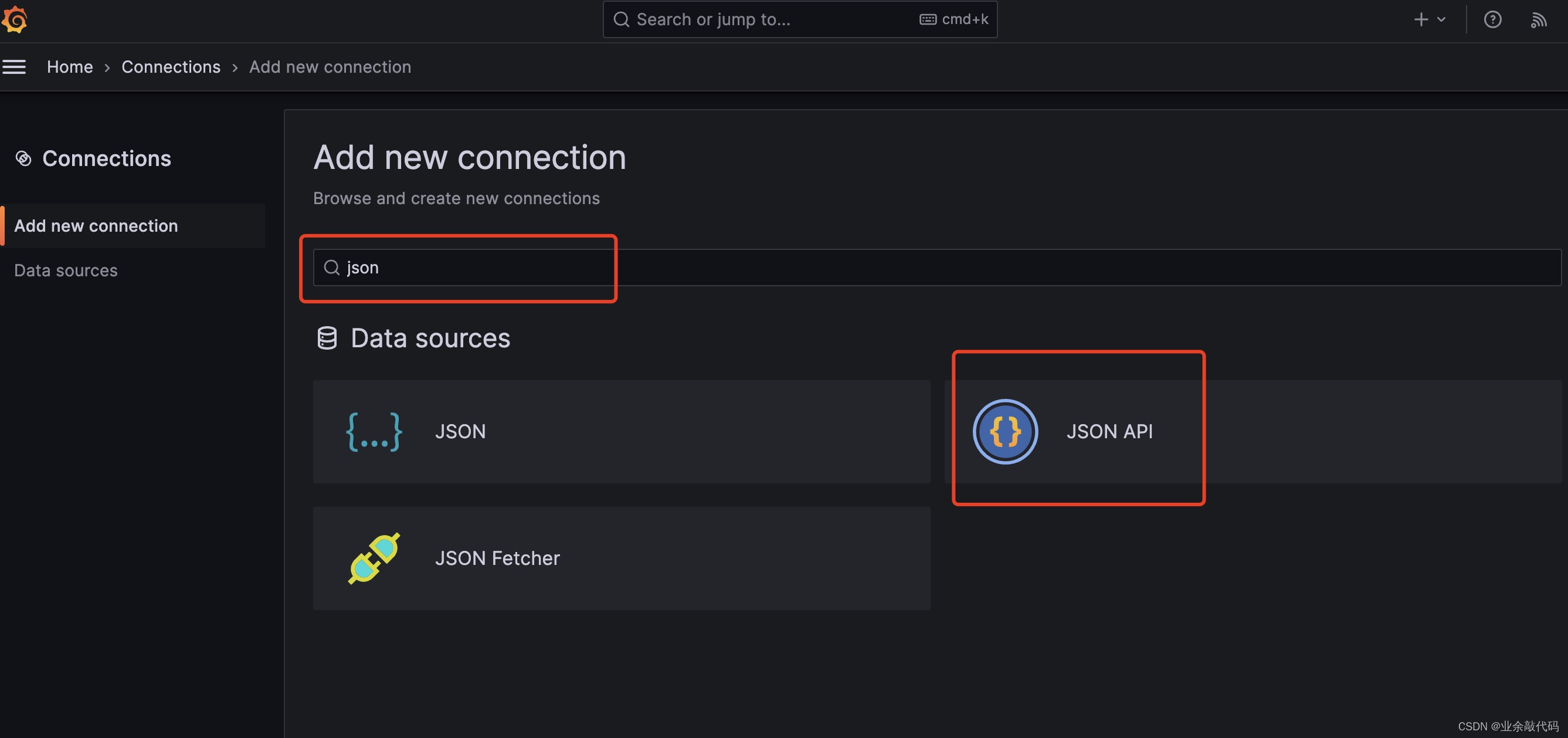Go to Connections breadcrumb
This screenshot has height=738, width=1568.
pyautogui.click(x=171, y=67)
